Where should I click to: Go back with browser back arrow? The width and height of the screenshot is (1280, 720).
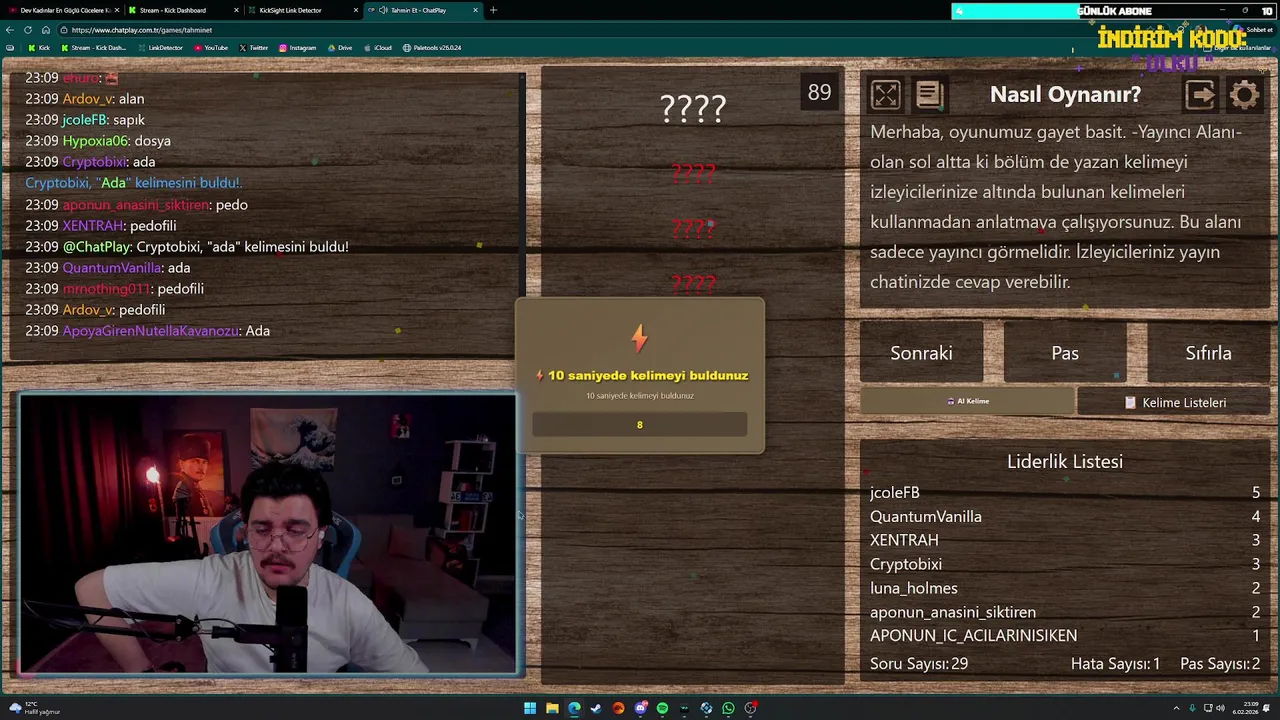[x=9, y=30]
